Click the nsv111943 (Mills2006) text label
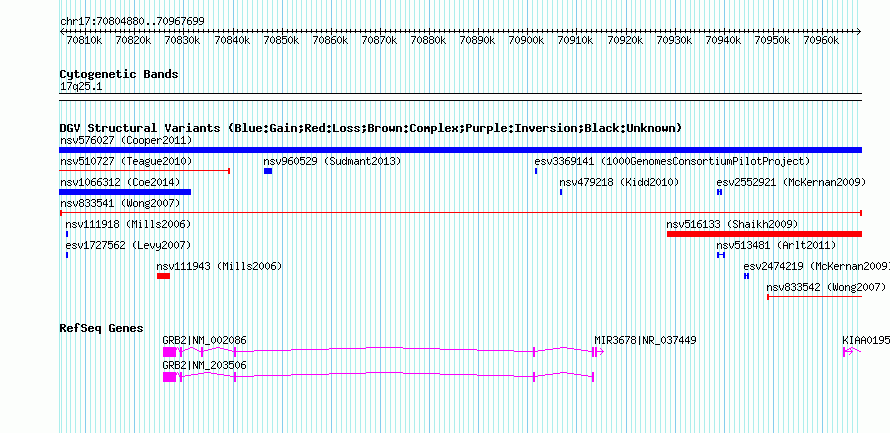The height and width of the screenshot is (433, 890). pos(219,266)
